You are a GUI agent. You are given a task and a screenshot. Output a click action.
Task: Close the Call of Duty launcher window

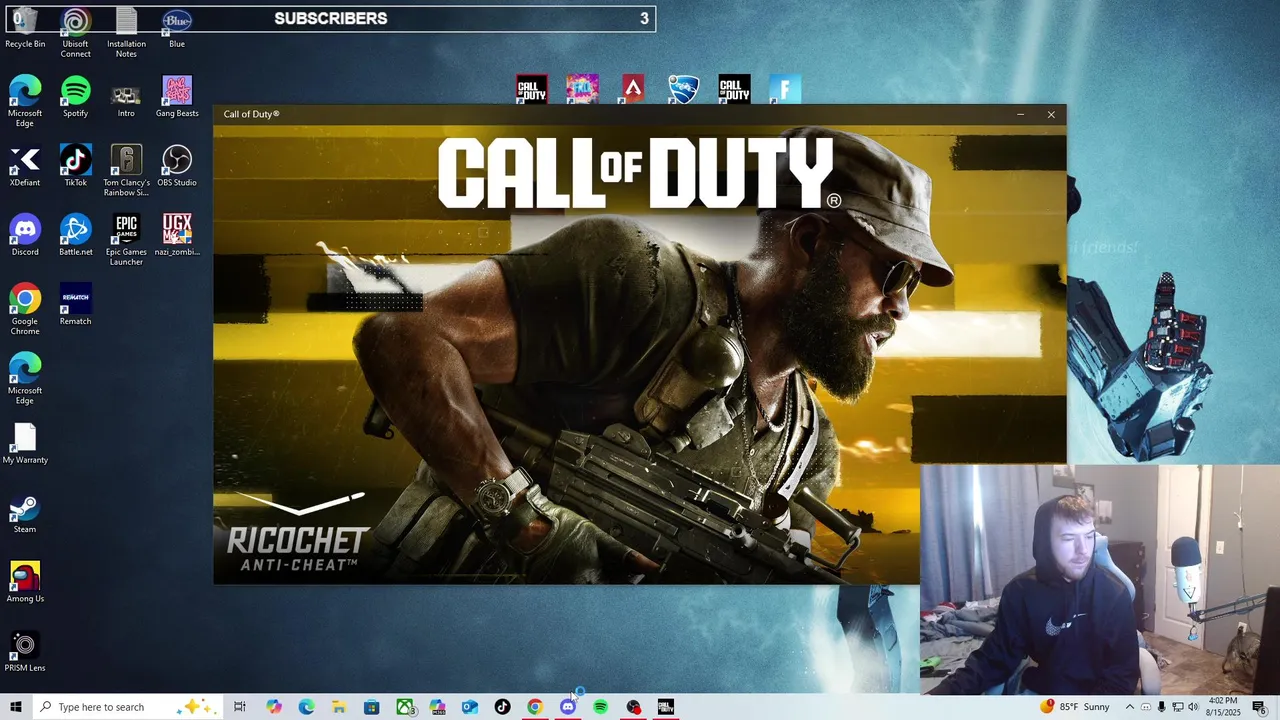pyautogui.click(x=1051, y=114)
